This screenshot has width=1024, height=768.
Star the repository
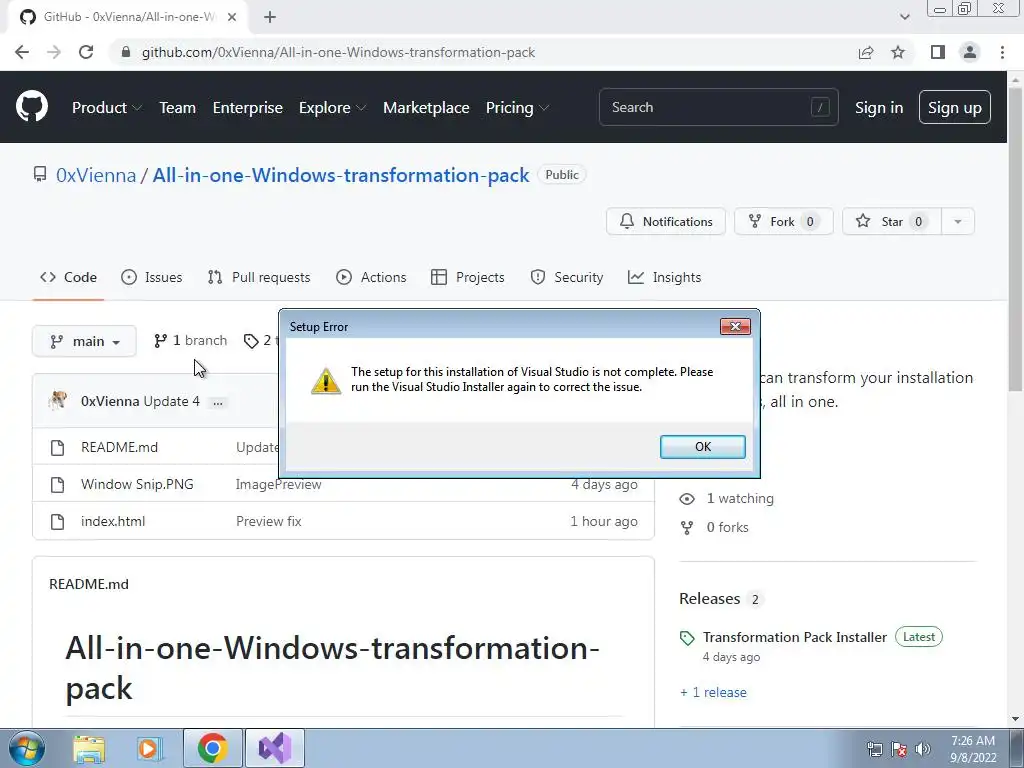pyautogui.click(x=891, y=221)
